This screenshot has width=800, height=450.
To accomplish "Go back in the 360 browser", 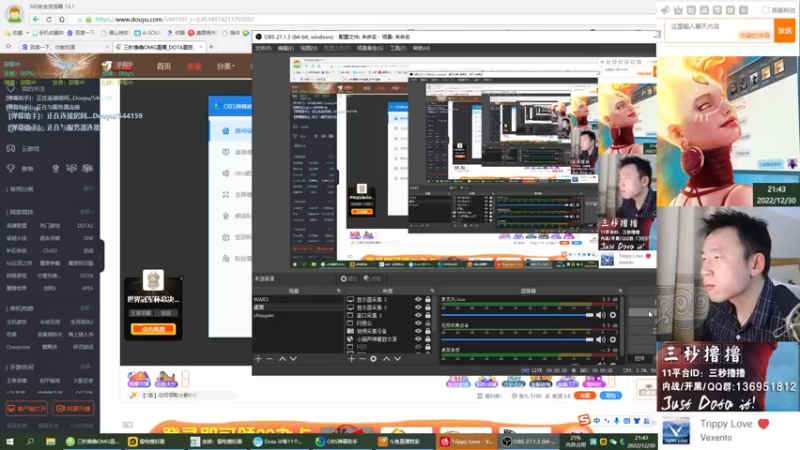I will tap(36, 19).
